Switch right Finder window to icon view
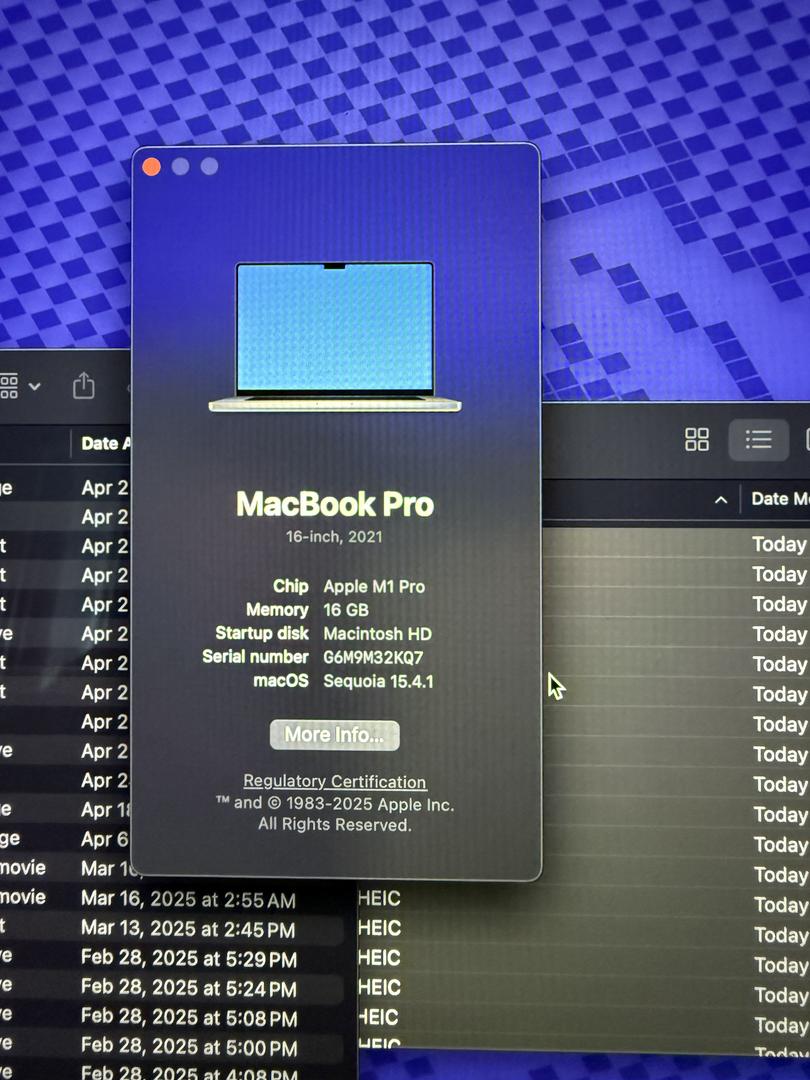 tap(696, 439)
